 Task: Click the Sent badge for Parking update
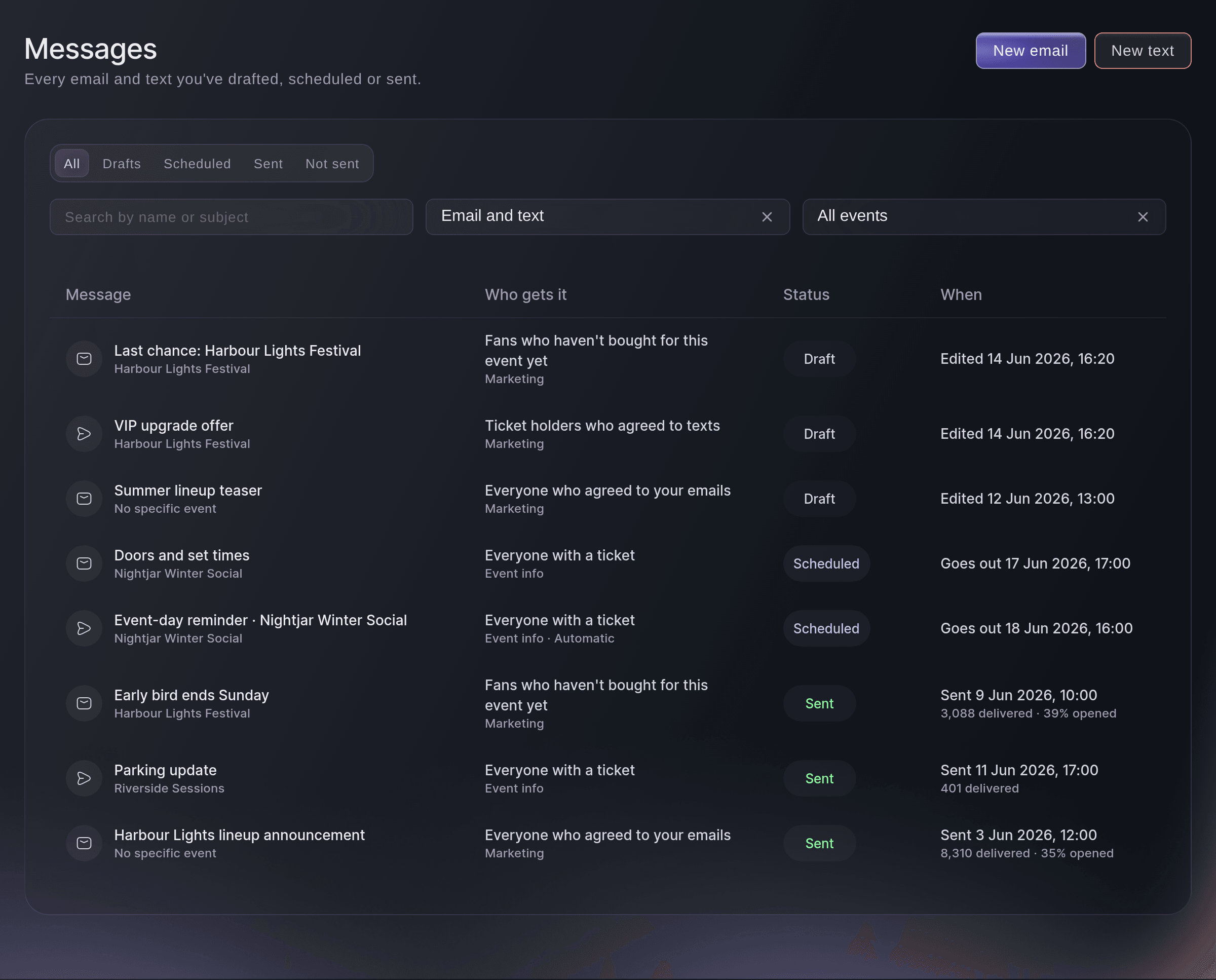[819, 779]
